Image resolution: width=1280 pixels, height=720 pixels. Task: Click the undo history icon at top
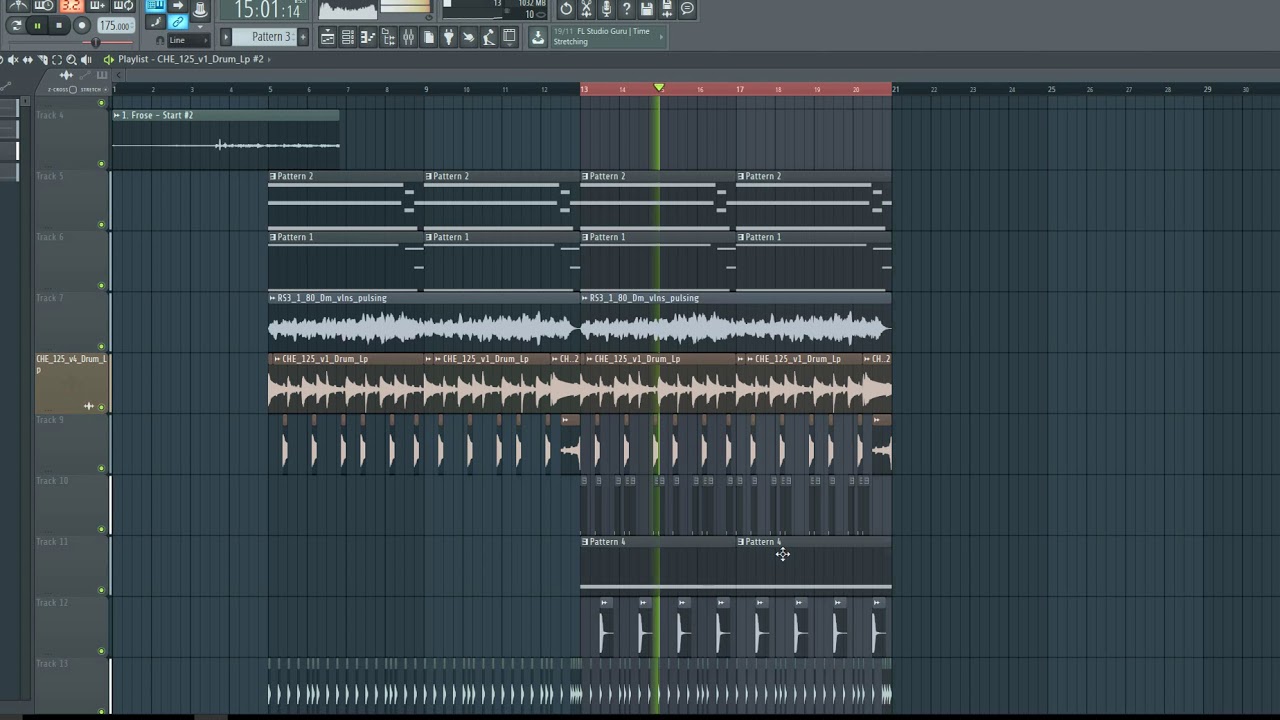566,9
